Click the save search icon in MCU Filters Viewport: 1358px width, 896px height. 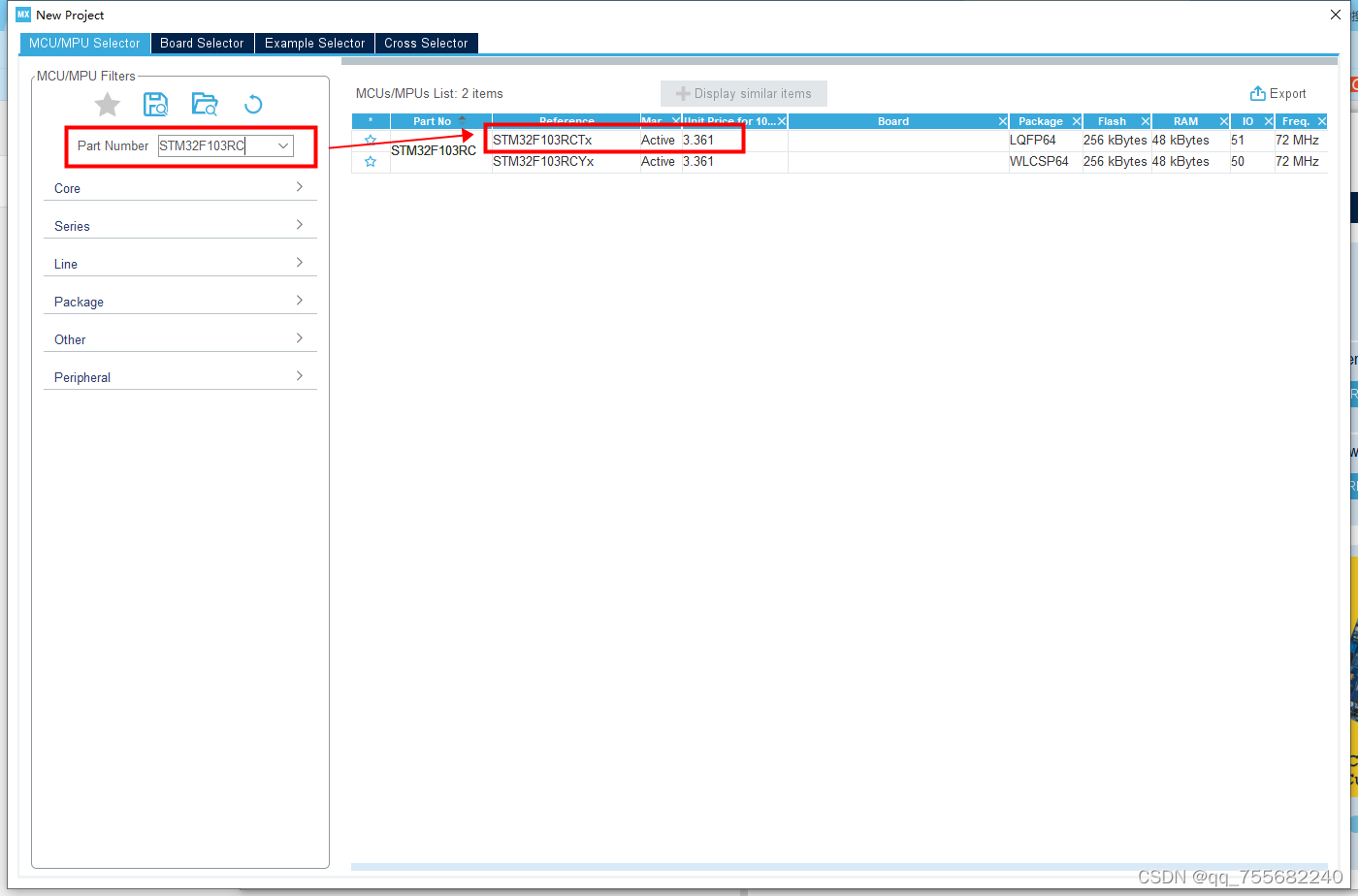pyautogui.click(x=155, y=105)
